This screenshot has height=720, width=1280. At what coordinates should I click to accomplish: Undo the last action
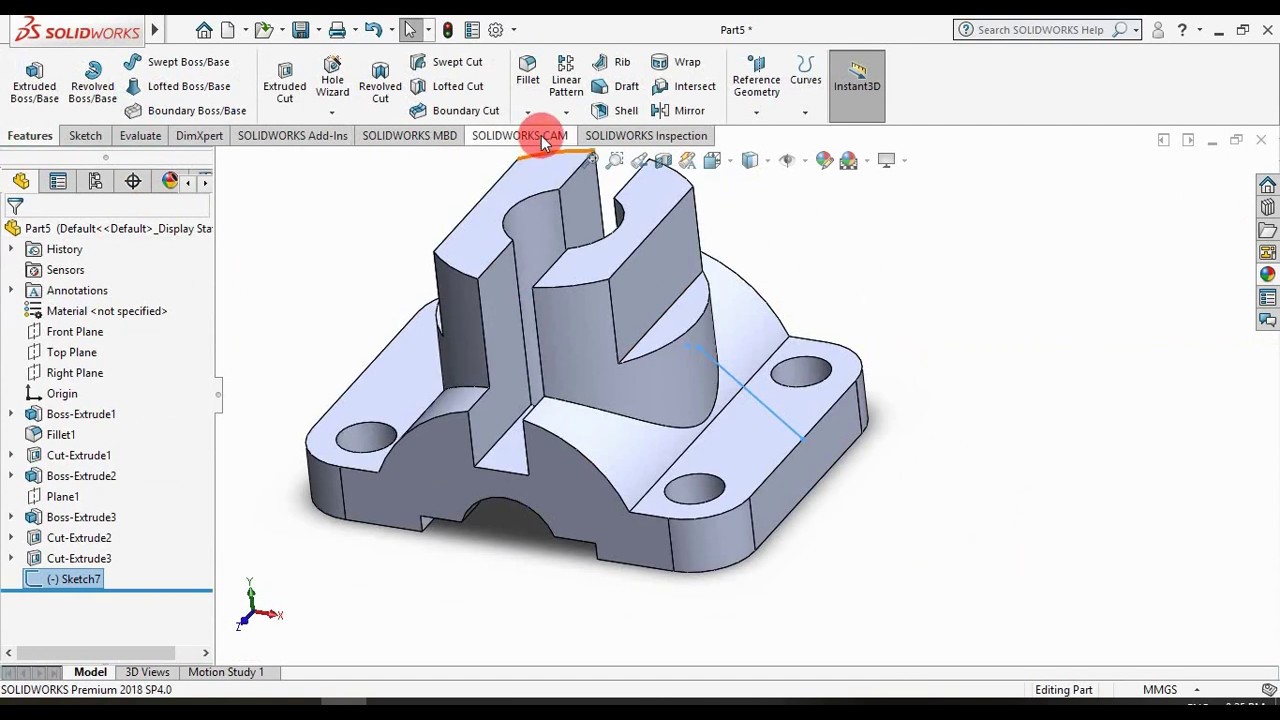click(373, 30)
